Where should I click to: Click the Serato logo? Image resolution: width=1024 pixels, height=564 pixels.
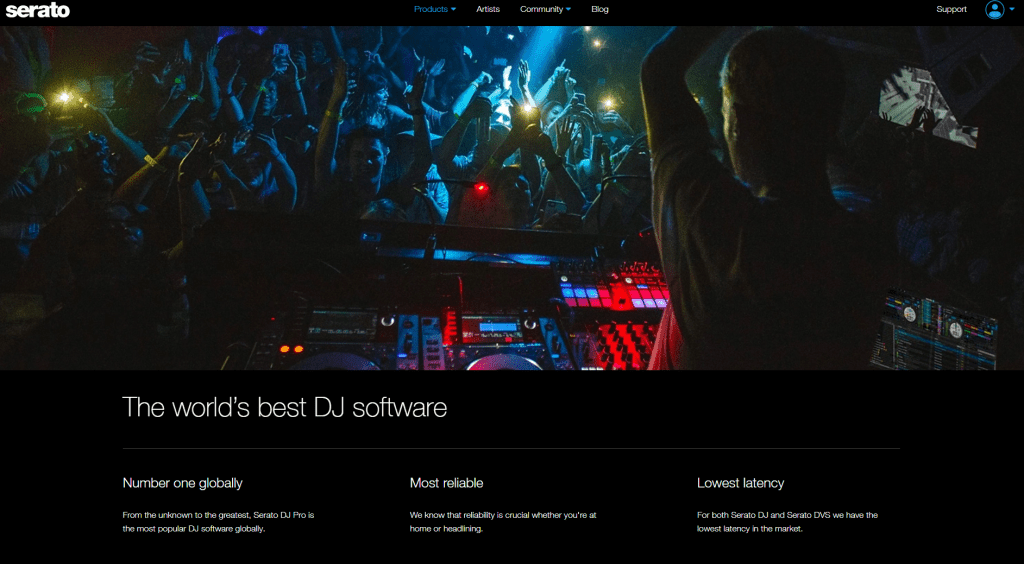click(38, 10)
